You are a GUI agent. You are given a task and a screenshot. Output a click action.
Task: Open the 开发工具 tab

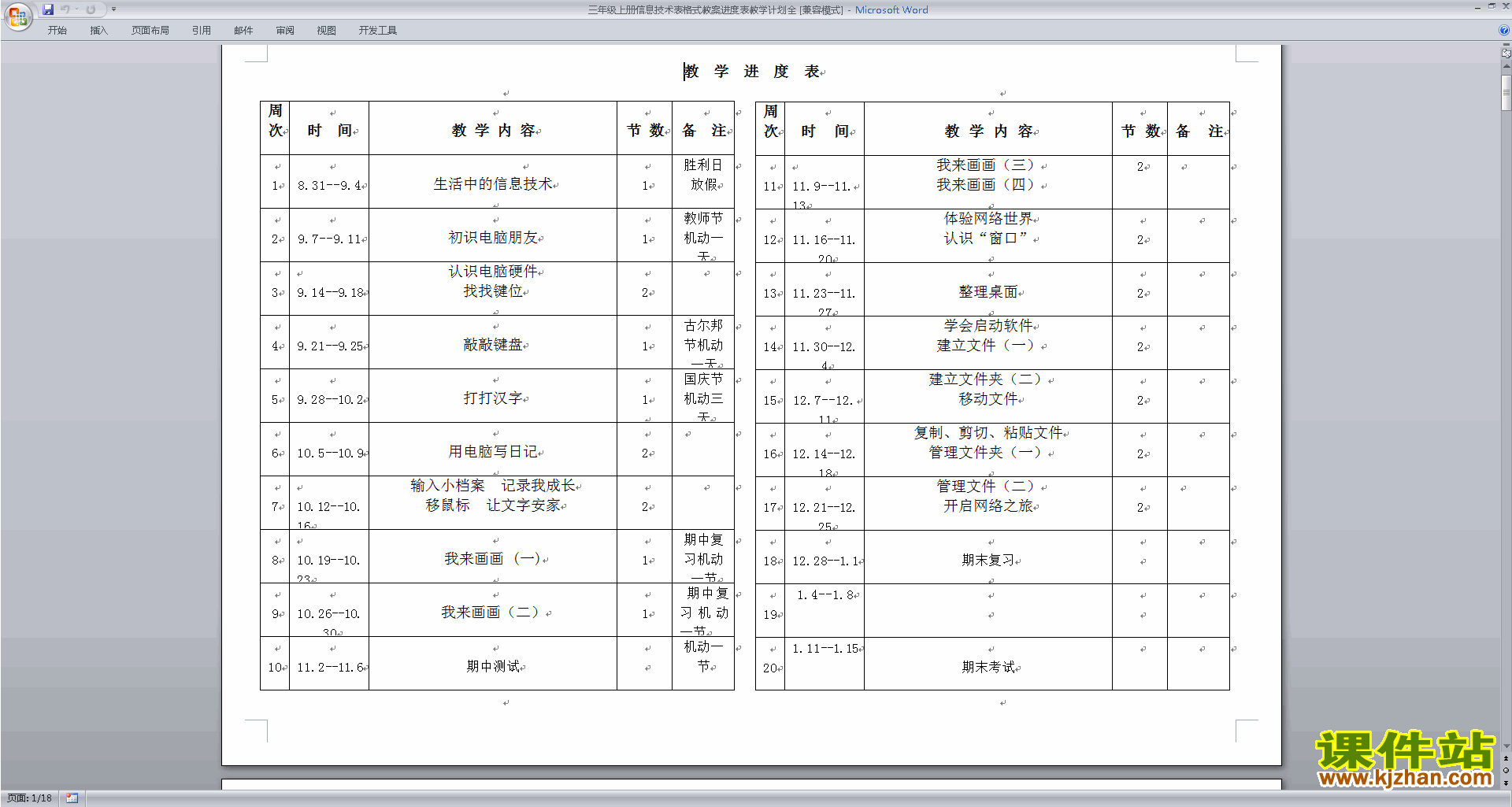point(378,30)
